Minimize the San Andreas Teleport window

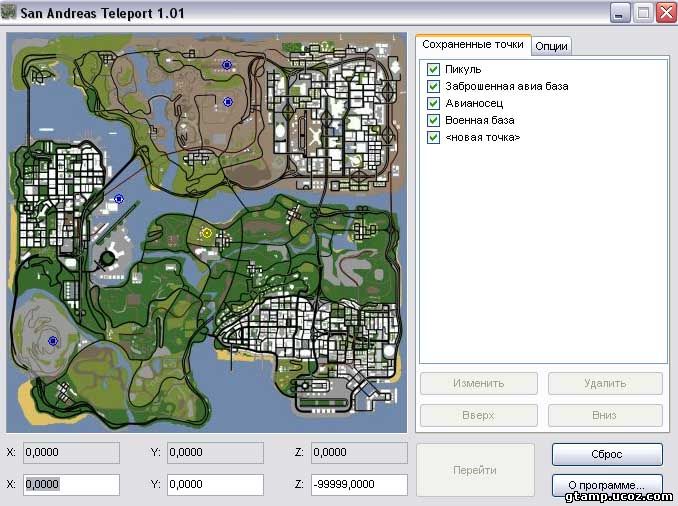click(620, 13)
